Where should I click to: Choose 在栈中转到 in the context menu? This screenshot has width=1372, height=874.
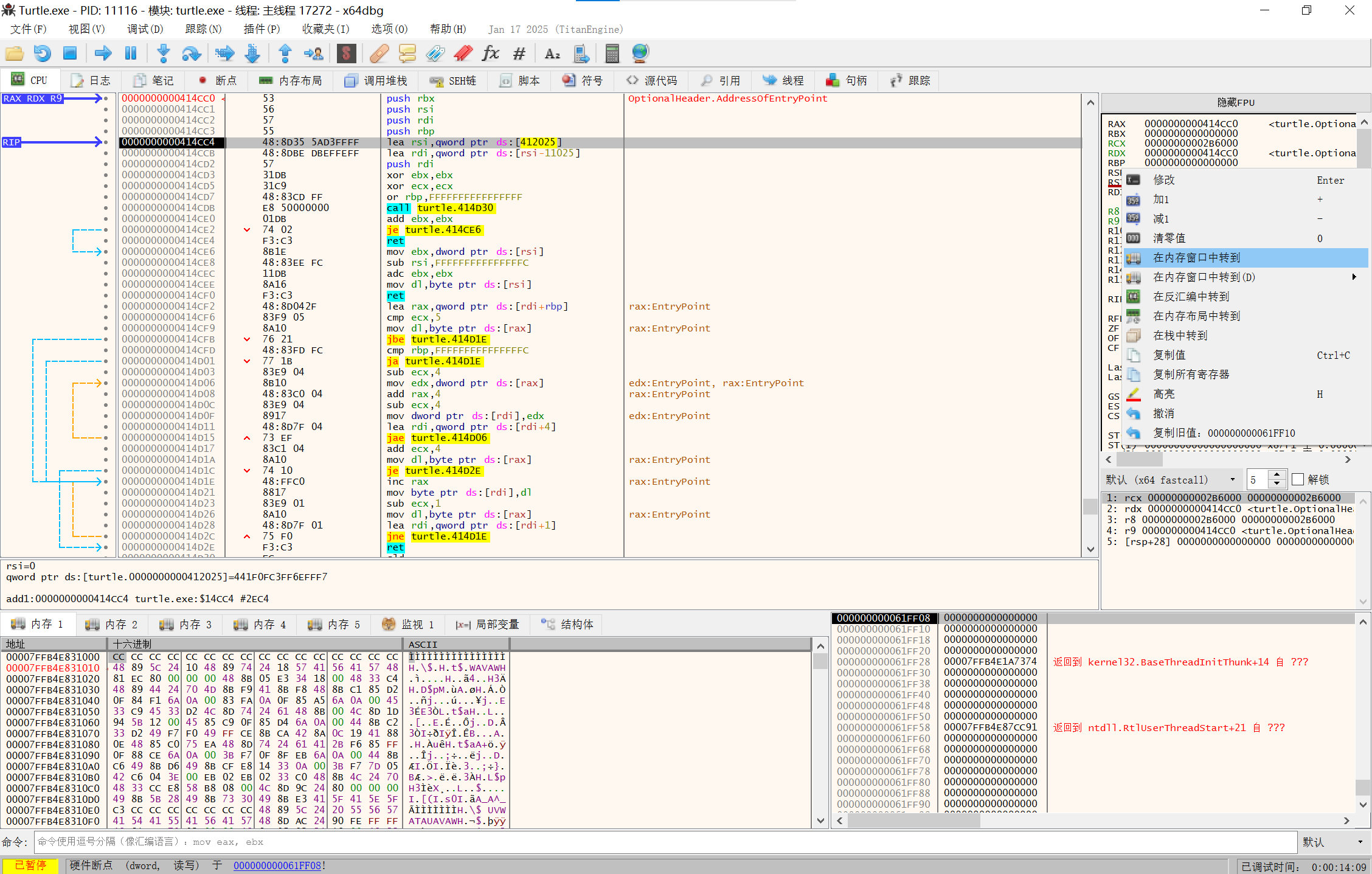coord(1246,336)
